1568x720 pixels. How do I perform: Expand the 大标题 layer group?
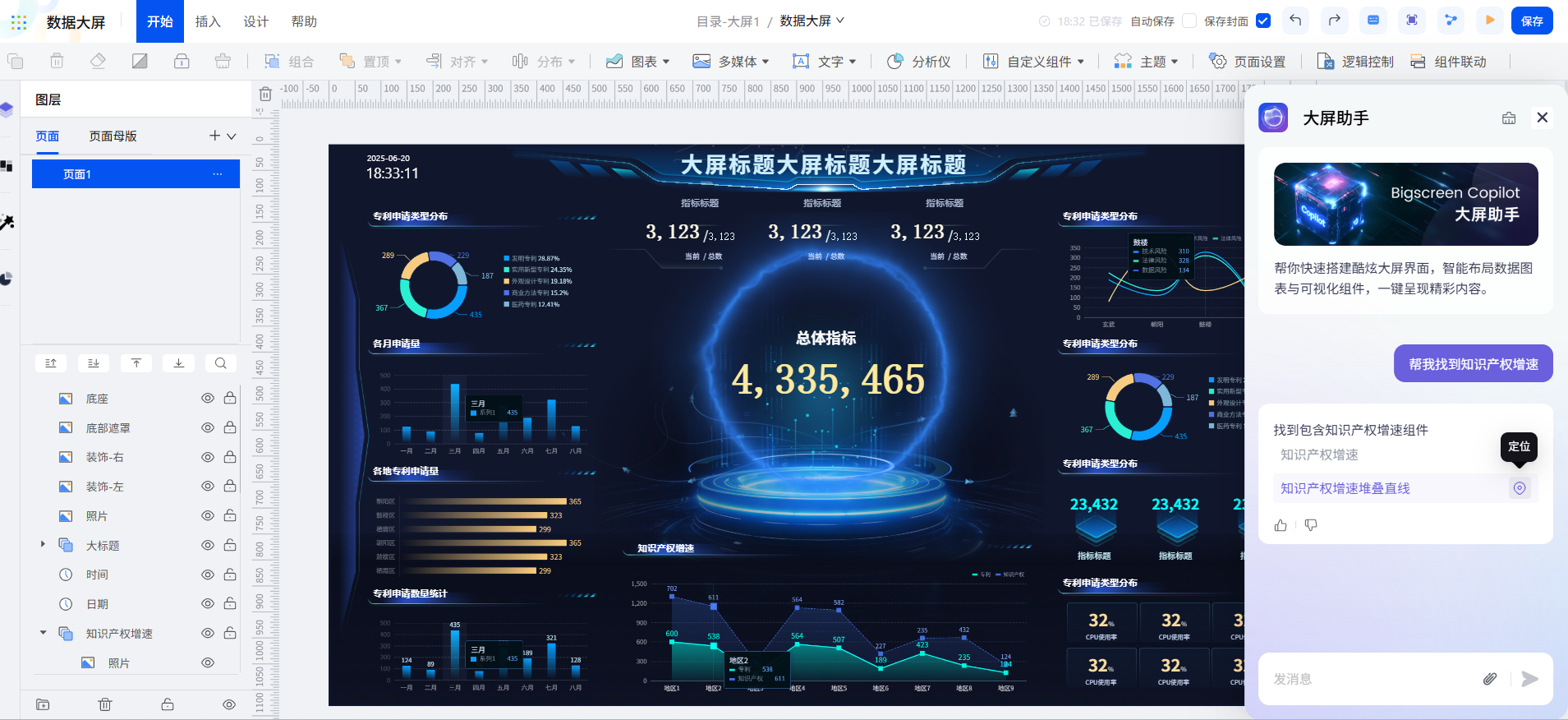(43, 545)
